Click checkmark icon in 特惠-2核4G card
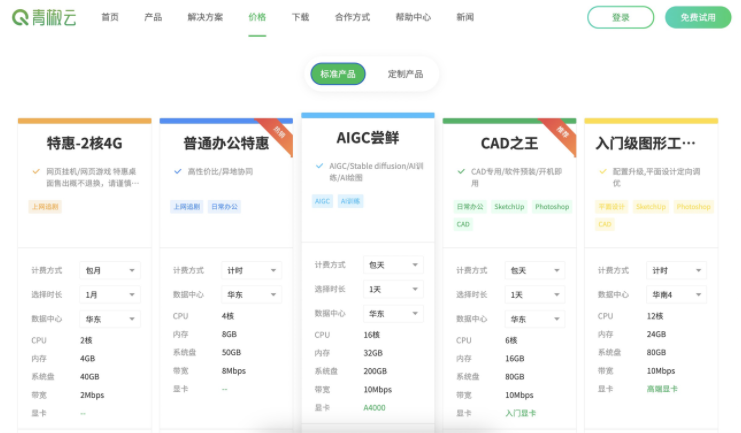 tap(36, 171)
